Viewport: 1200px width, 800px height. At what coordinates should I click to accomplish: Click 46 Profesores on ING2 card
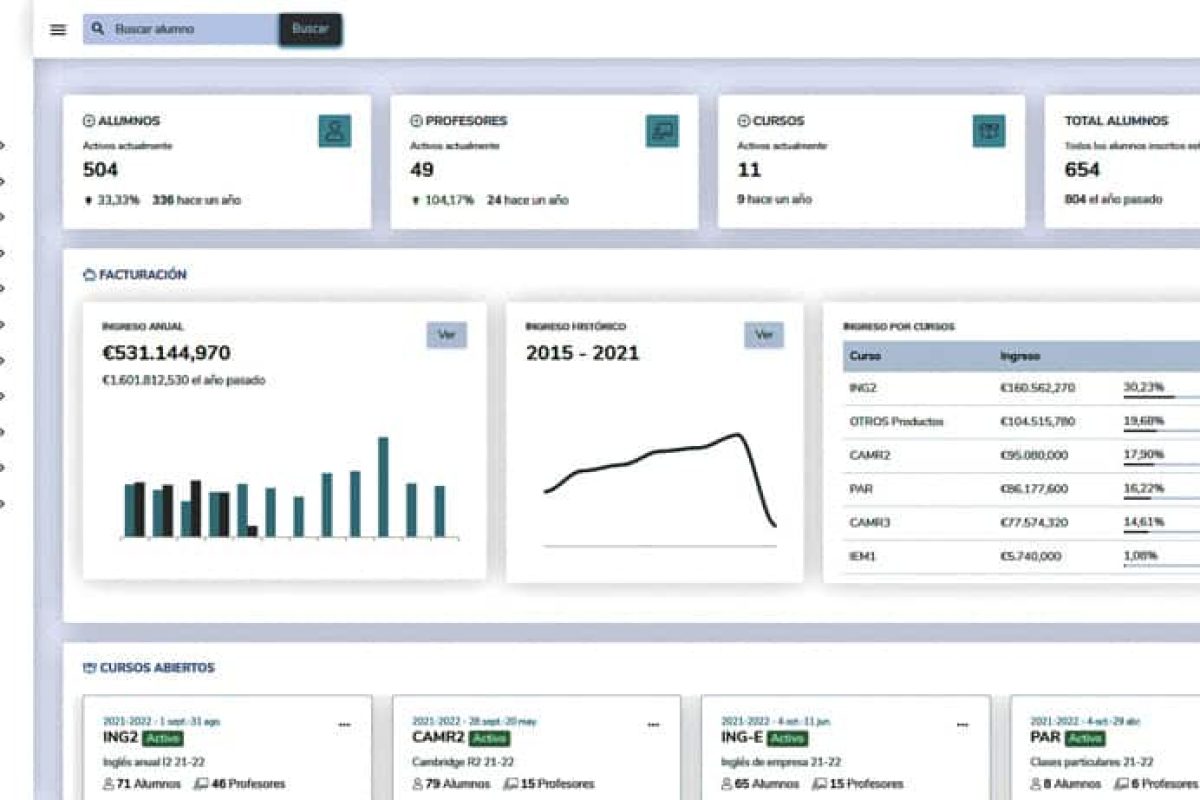248,784
